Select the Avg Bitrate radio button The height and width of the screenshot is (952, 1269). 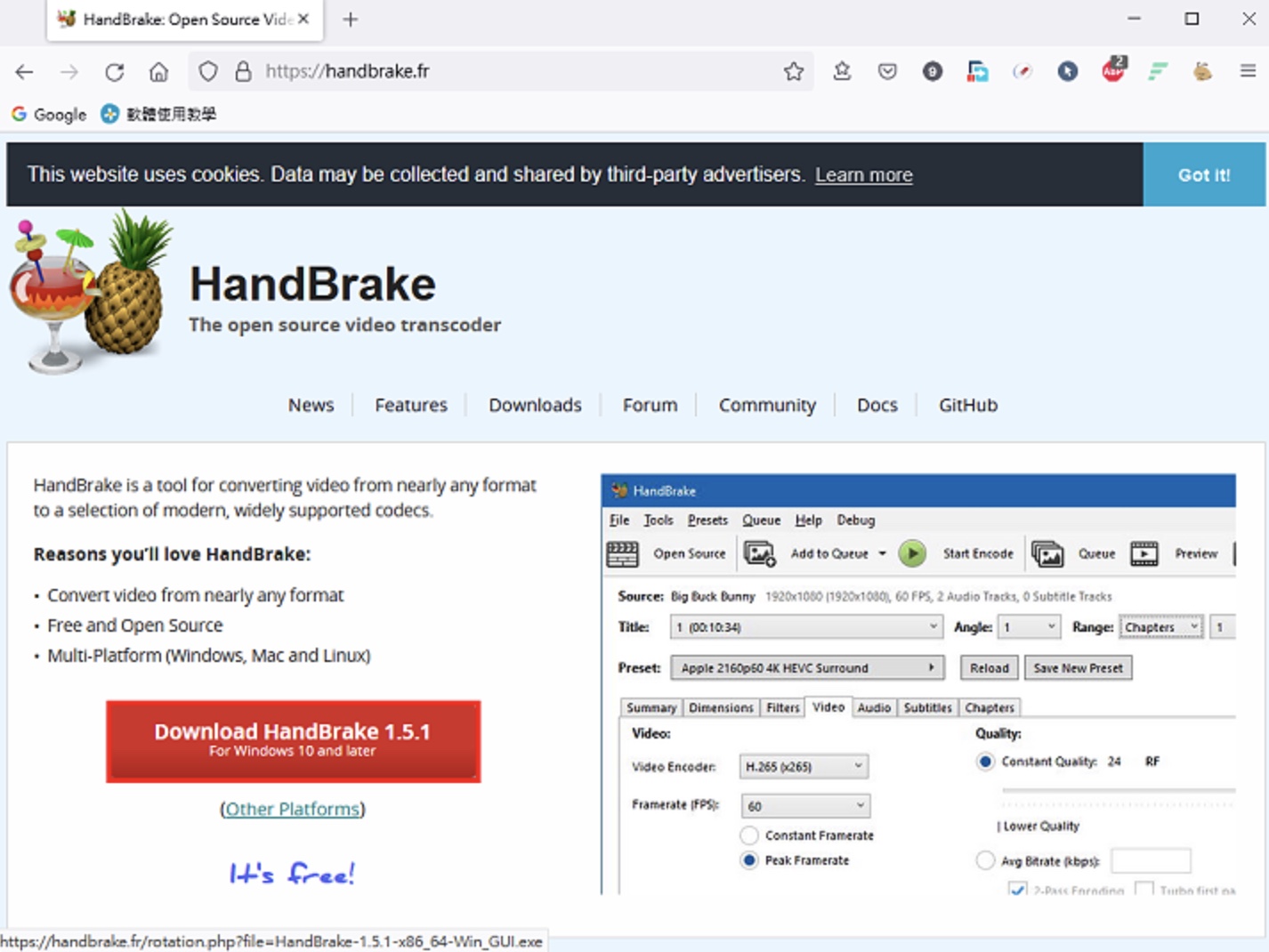pyautogui.click(x=985, y=861)
